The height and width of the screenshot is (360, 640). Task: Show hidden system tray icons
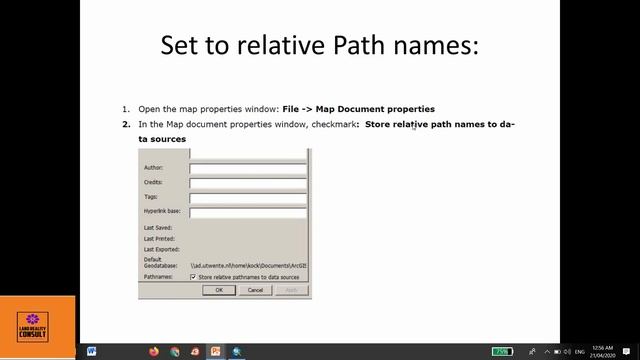547,351
